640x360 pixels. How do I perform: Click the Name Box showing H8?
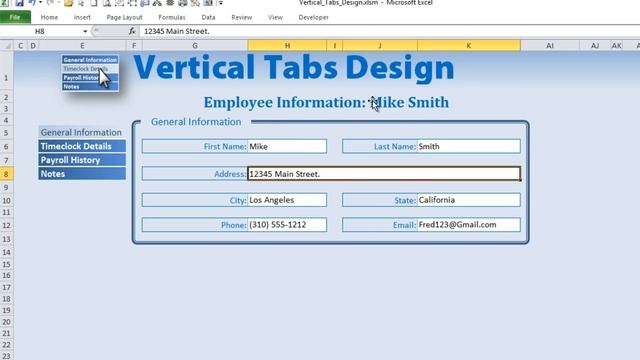point(41,31)
